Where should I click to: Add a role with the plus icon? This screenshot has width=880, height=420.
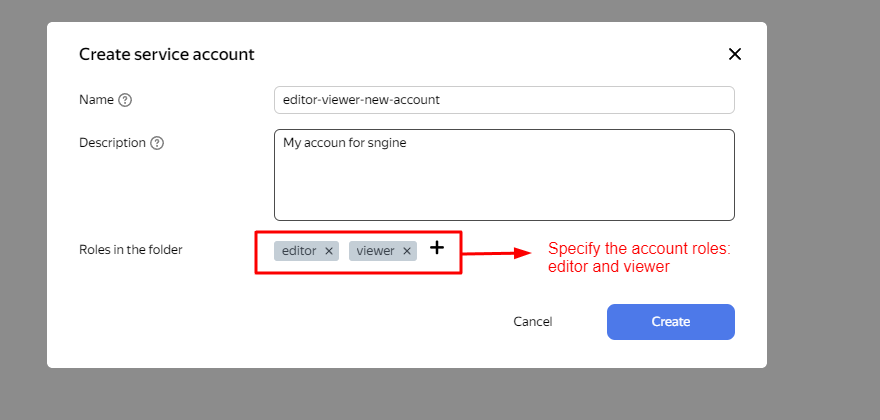437,247
